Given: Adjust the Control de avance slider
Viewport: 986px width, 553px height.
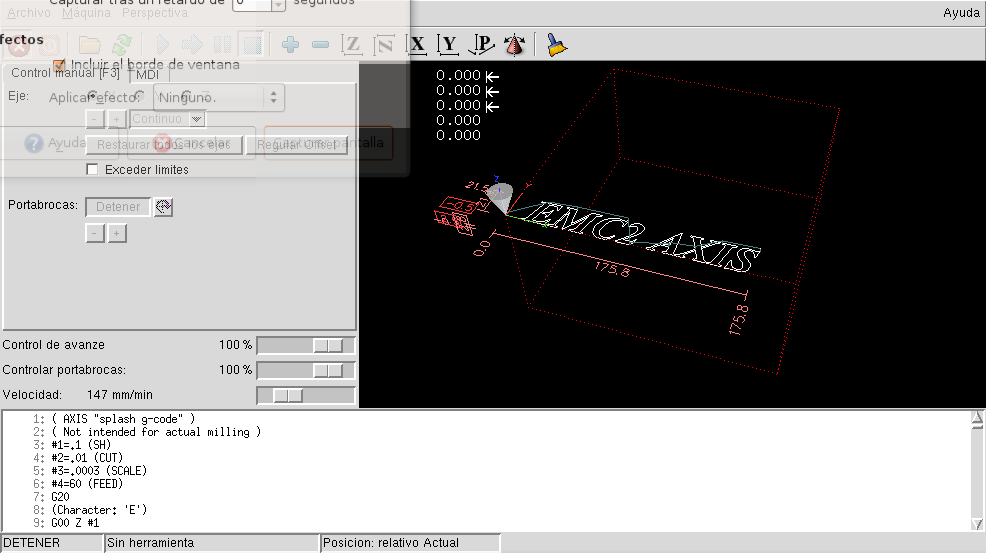Looking at the screenshot, I should pos(306,345).
